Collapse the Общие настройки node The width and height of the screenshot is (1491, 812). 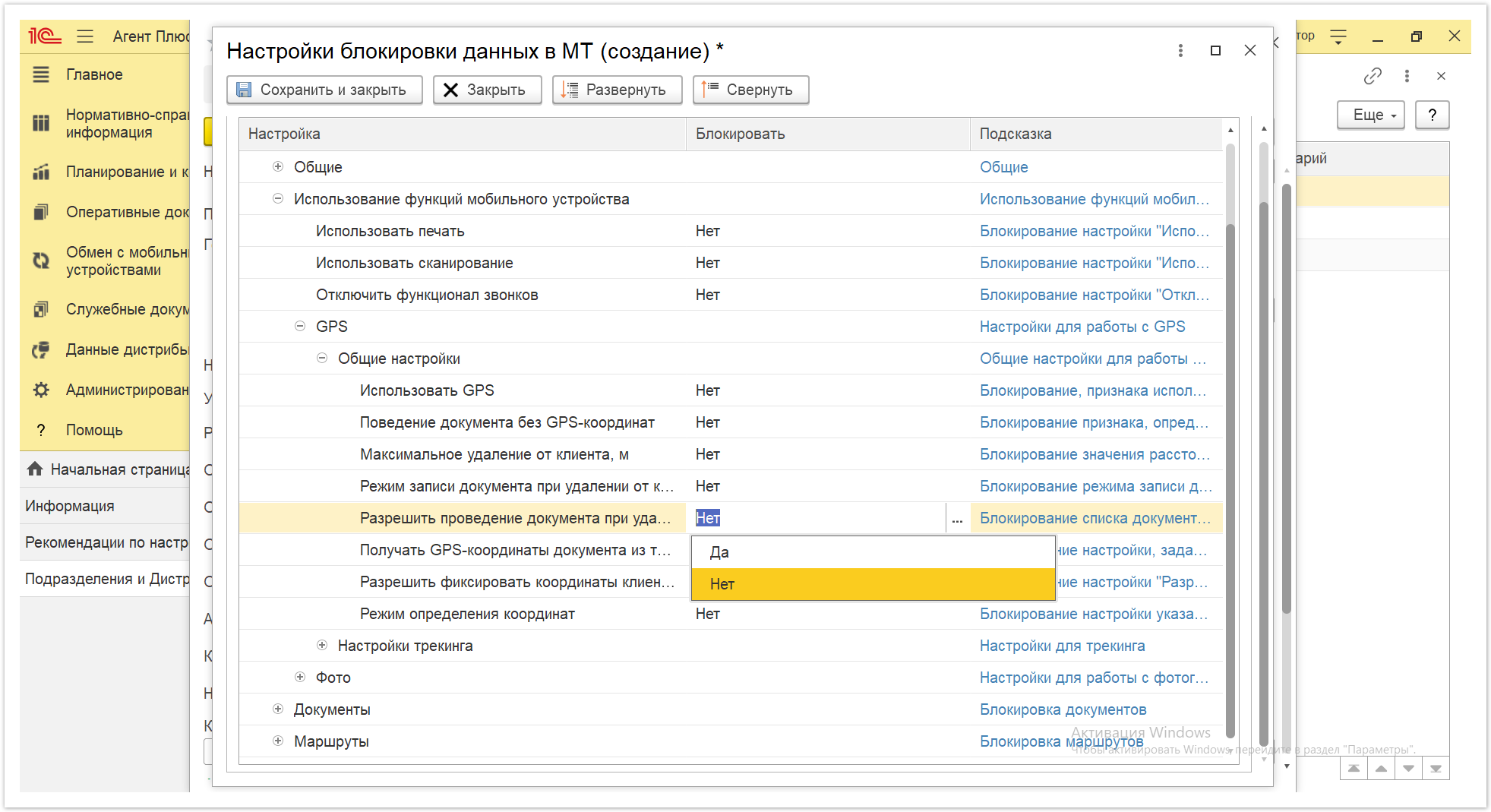click(322, 358)
